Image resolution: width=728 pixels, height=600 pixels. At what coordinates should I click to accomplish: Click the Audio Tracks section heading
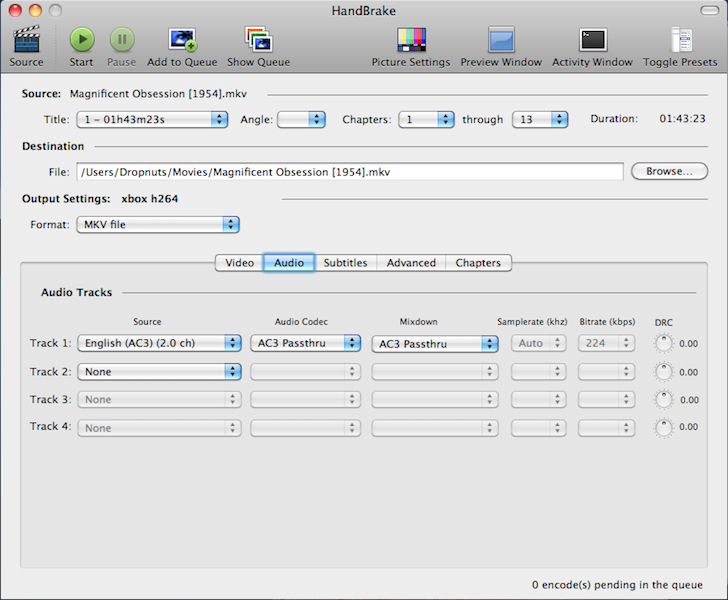[x=77, y=293]
